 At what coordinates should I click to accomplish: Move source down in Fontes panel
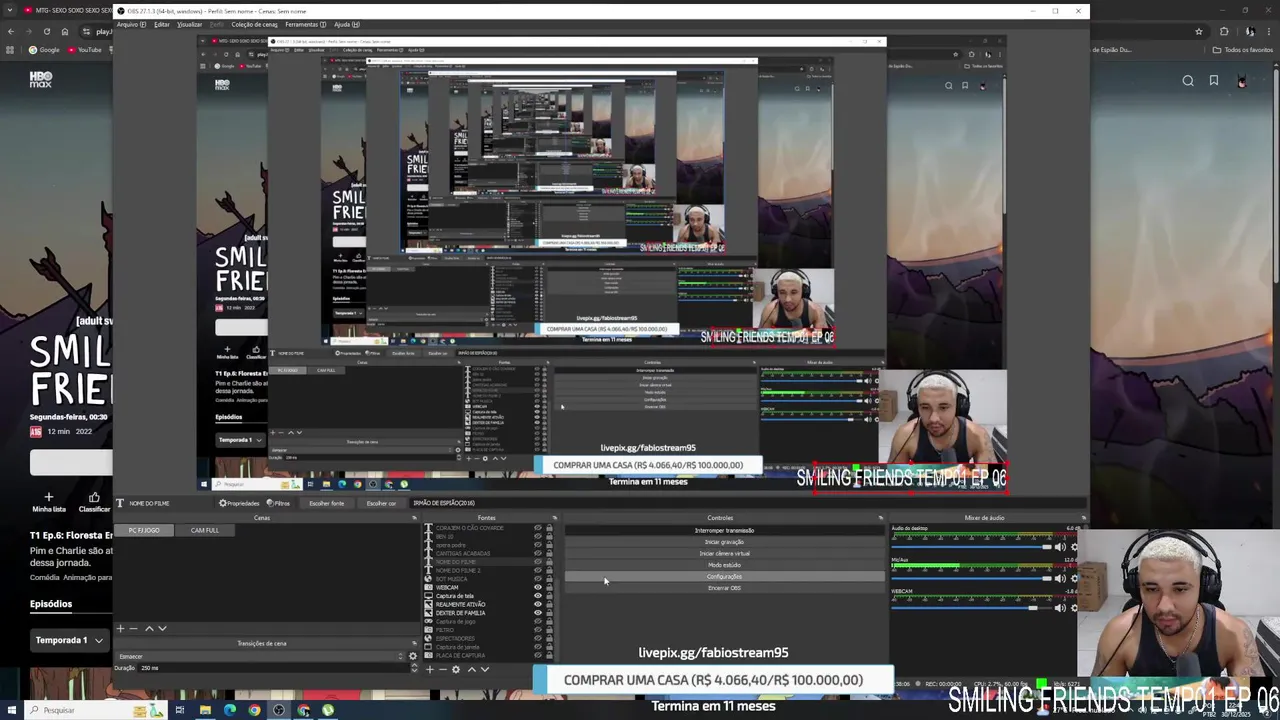tap(485, 669)
